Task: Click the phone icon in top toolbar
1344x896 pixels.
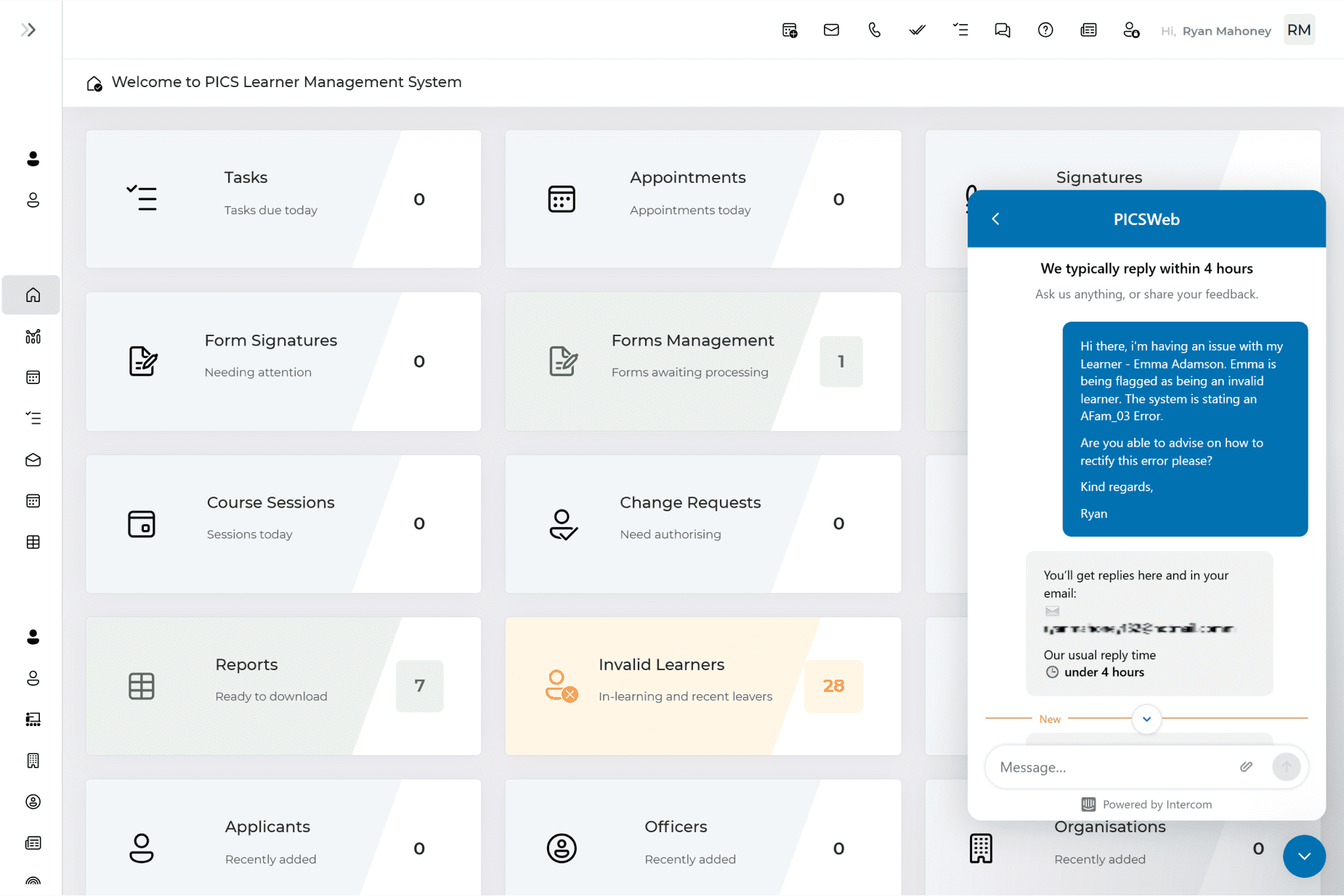Action: click(x=874, y=30)
